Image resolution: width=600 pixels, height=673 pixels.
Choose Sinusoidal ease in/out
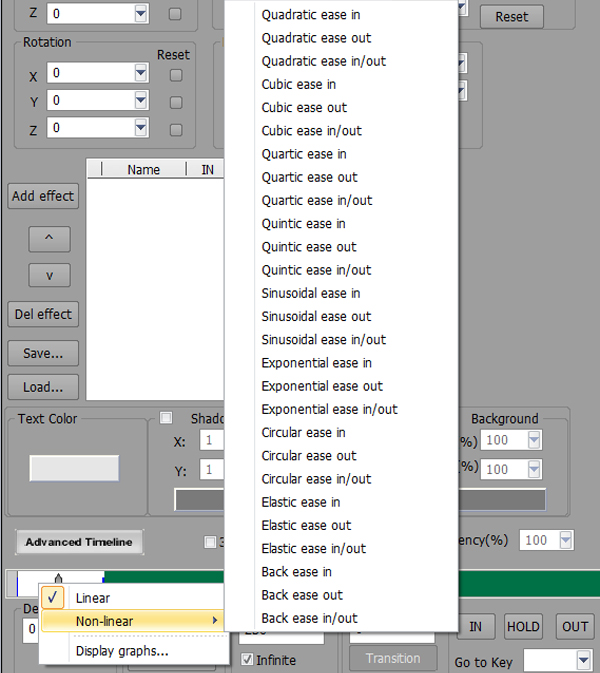pyautogui.click(x=324, y=340)
